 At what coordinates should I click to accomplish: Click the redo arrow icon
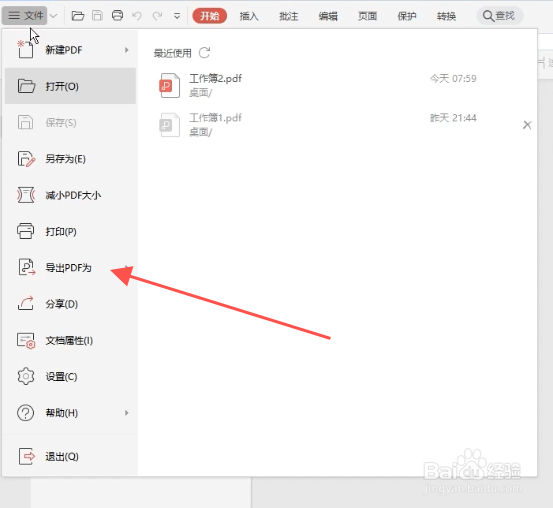pyautogui.click(x=157, y=16)
